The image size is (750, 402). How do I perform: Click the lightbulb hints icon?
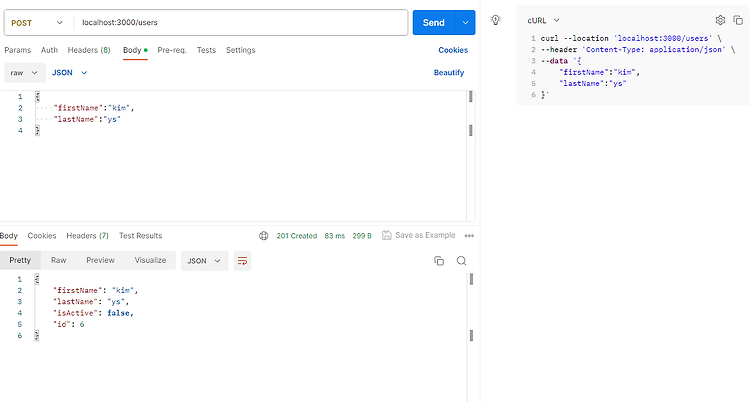pos(496,20)
